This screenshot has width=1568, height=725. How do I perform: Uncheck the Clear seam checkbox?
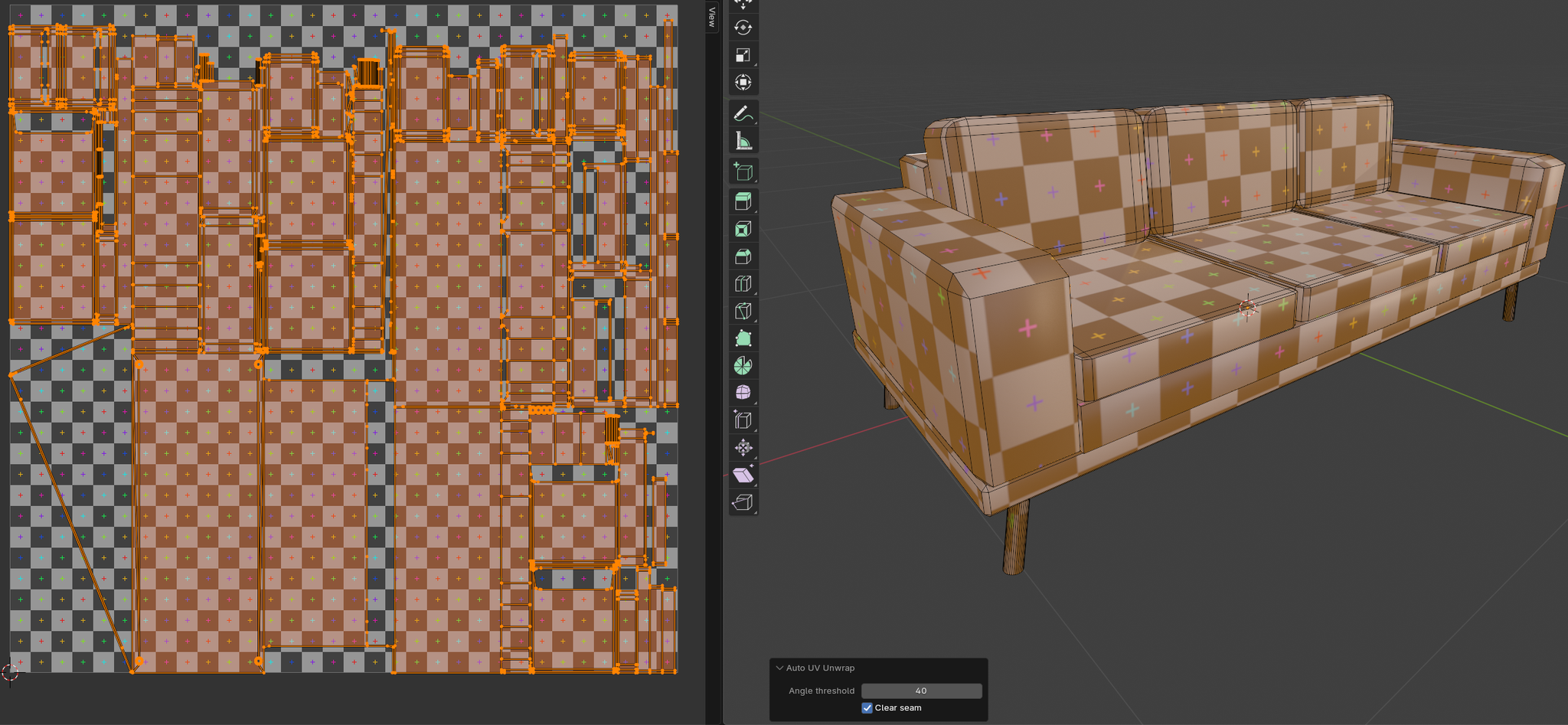(x=867, y=707)
